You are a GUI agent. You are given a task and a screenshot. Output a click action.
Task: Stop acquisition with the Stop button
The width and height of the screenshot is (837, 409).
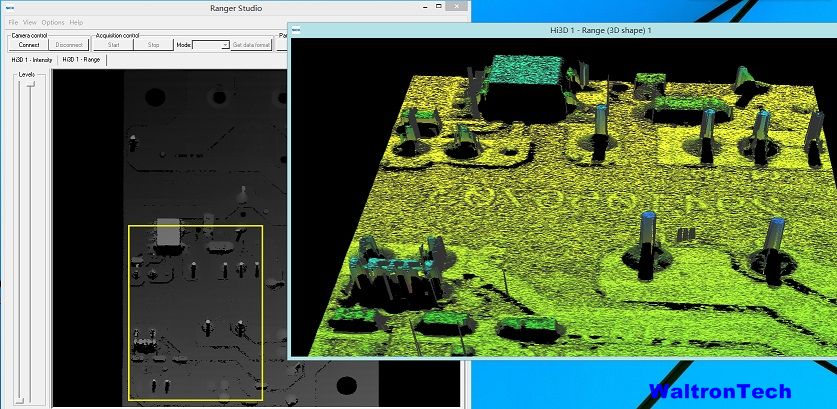click(x=153, y=45)
